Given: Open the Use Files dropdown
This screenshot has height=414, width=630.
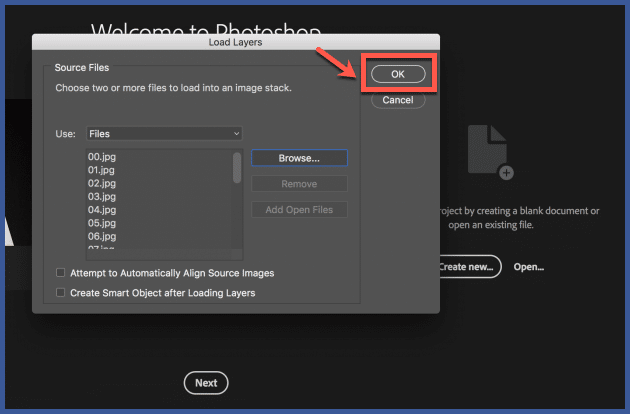Looking at the screenshot, I should point(164,133).
